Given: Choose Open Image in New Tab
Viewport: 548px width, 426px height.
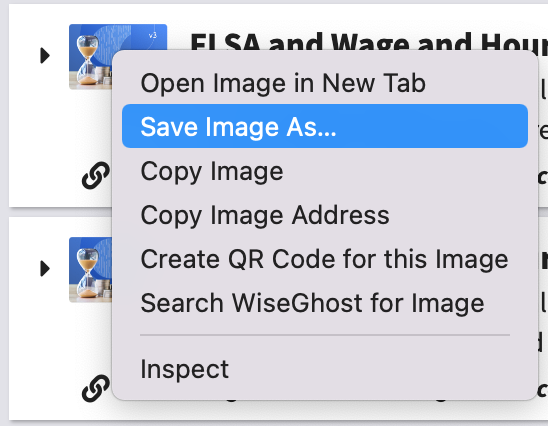Looking at the screenshot, I should click(x=283, y=83).
